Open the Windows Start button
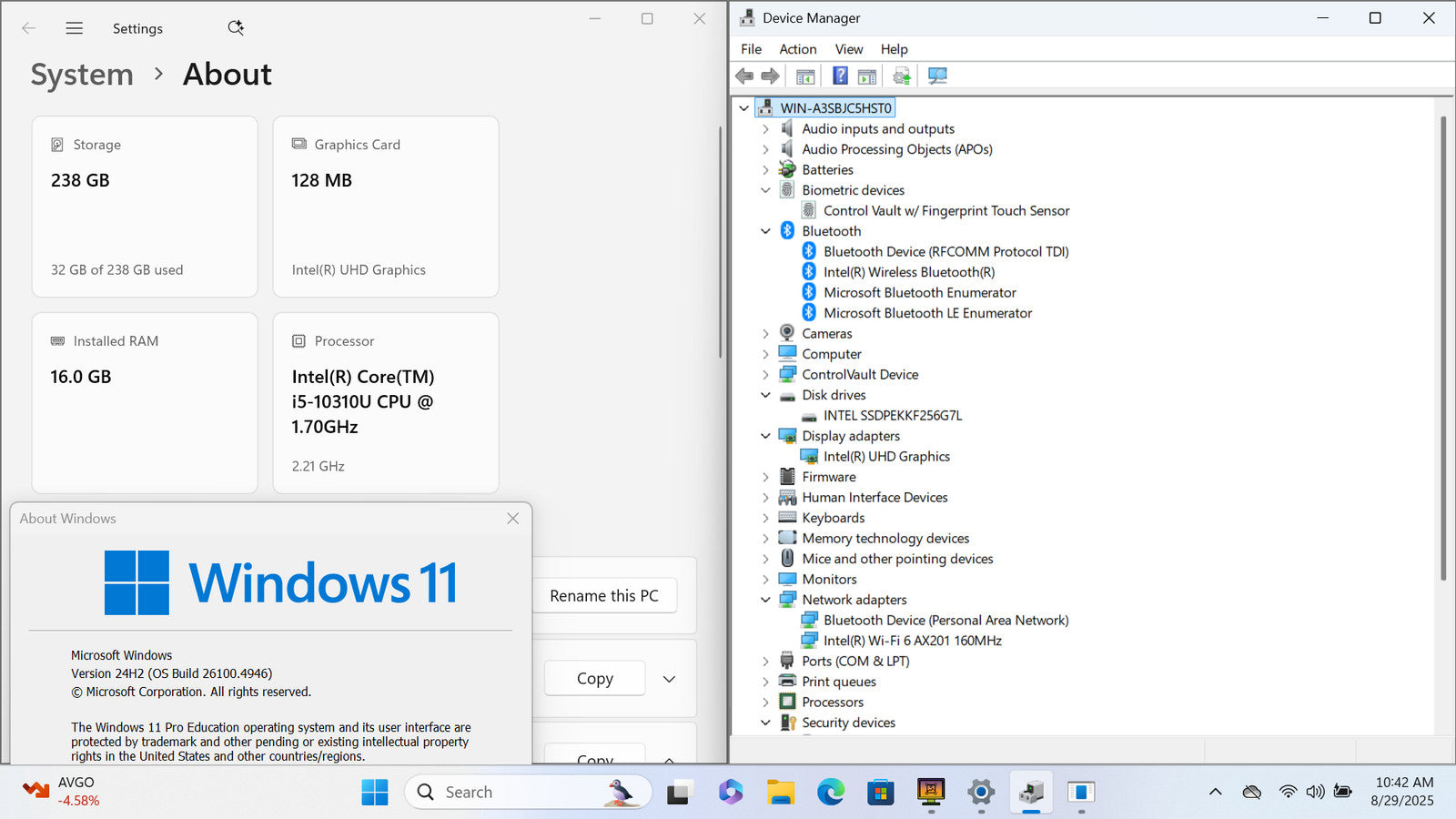 375,792
